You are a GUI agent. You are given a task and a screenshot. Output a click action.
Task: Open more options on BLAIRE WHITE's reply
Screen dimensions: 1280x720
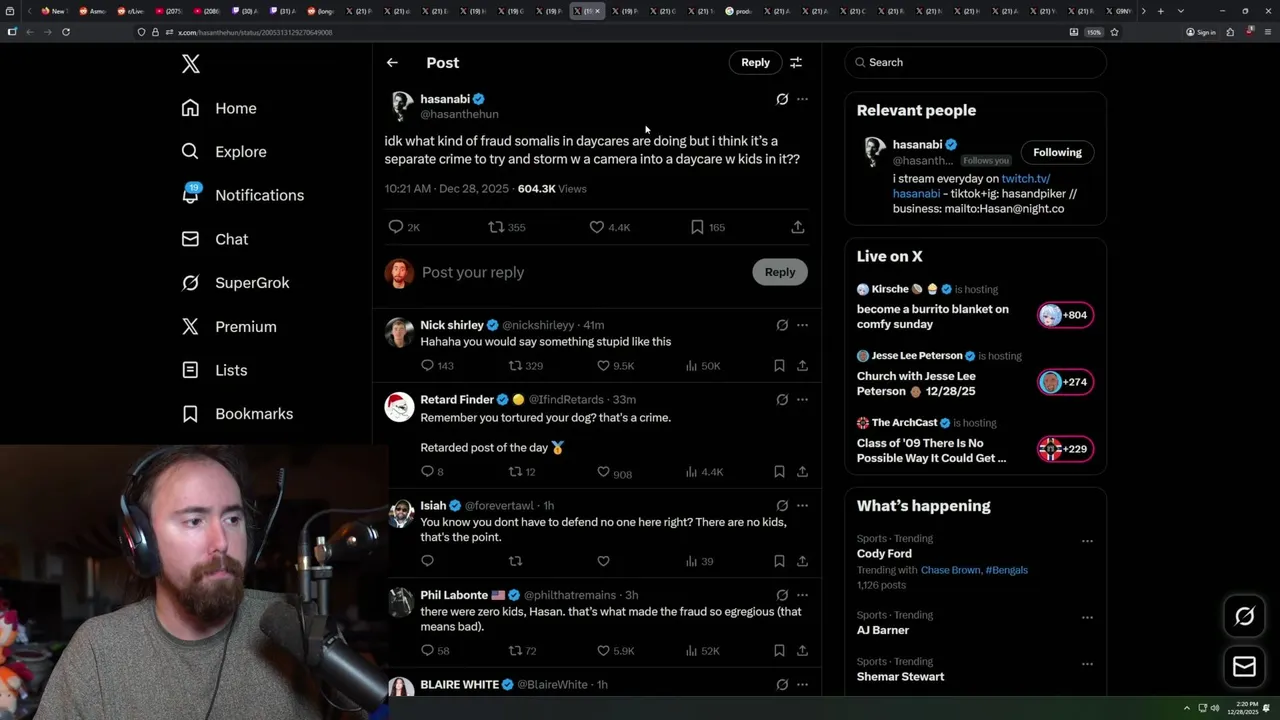coord(802,684)
